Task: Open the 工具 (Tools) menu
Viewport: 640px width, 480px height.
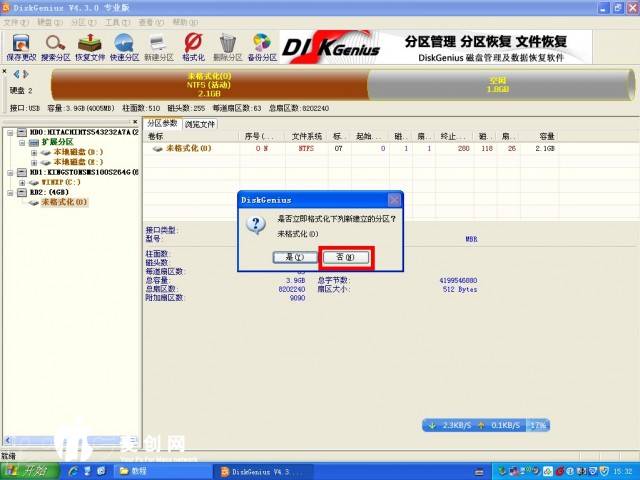Action: [x=116, y=21]
